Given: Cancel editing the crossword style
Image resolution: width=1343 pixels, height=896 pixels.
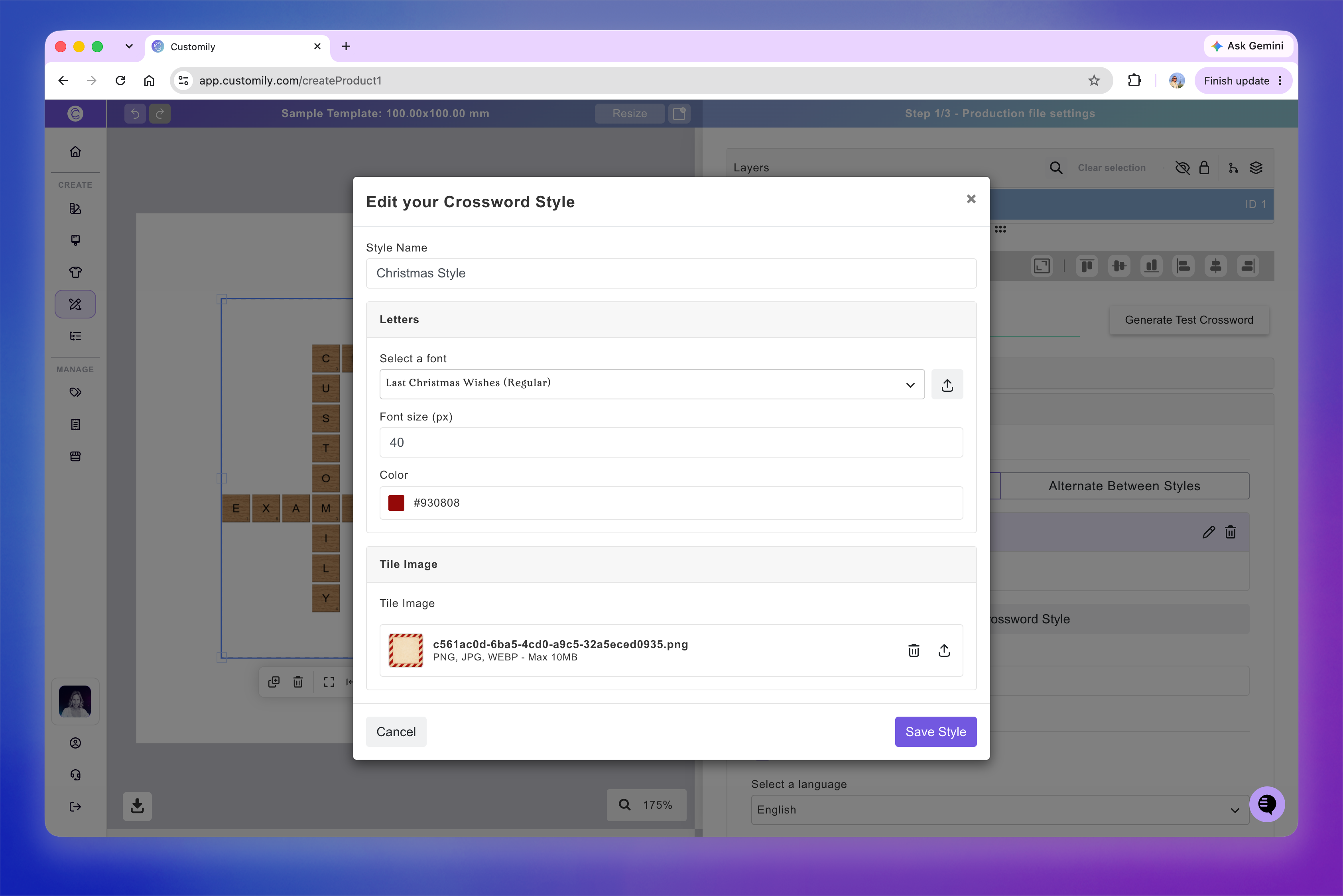Looking at the screenshot, I should [396, 731].
